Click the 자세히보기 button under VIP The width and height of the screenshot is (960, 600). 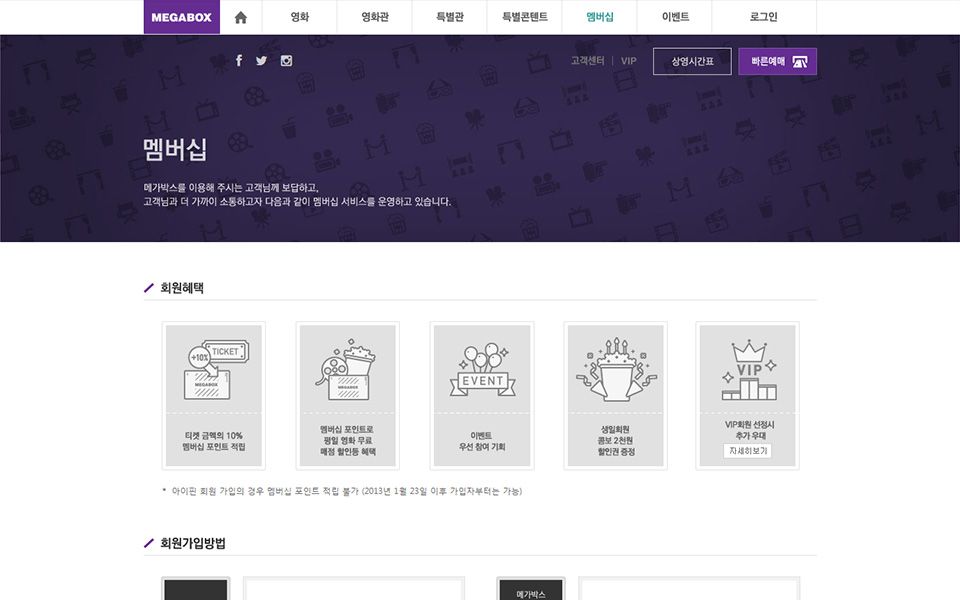pos(748,451)
